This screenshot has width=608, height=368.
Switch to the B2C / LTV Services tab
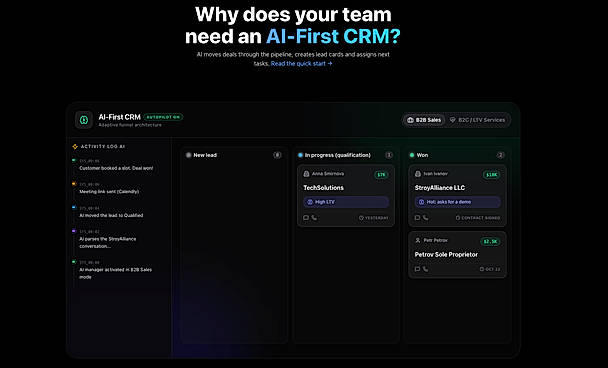coord(477,120)
